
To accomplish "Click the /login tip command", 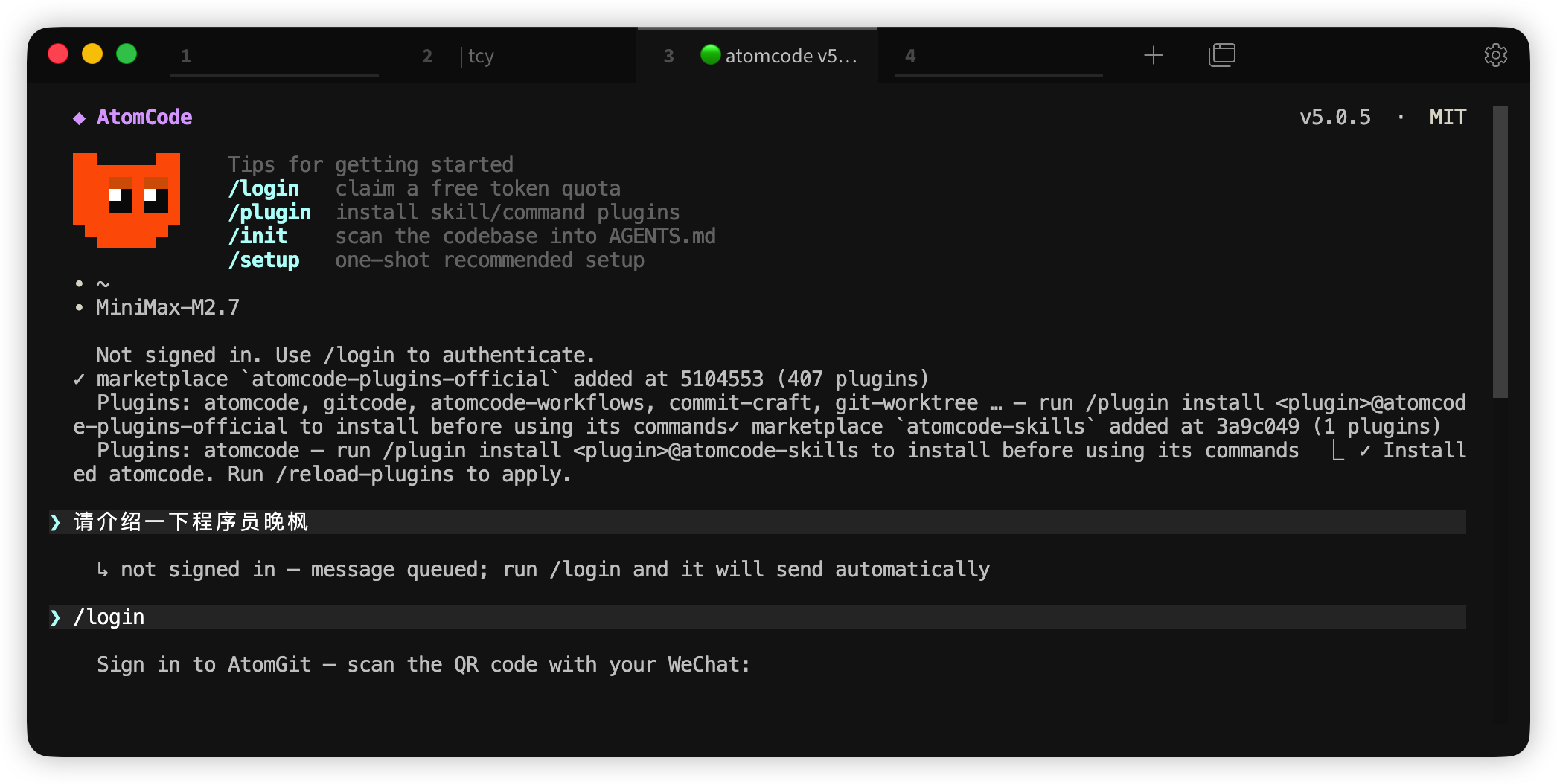I will point(263,188).
